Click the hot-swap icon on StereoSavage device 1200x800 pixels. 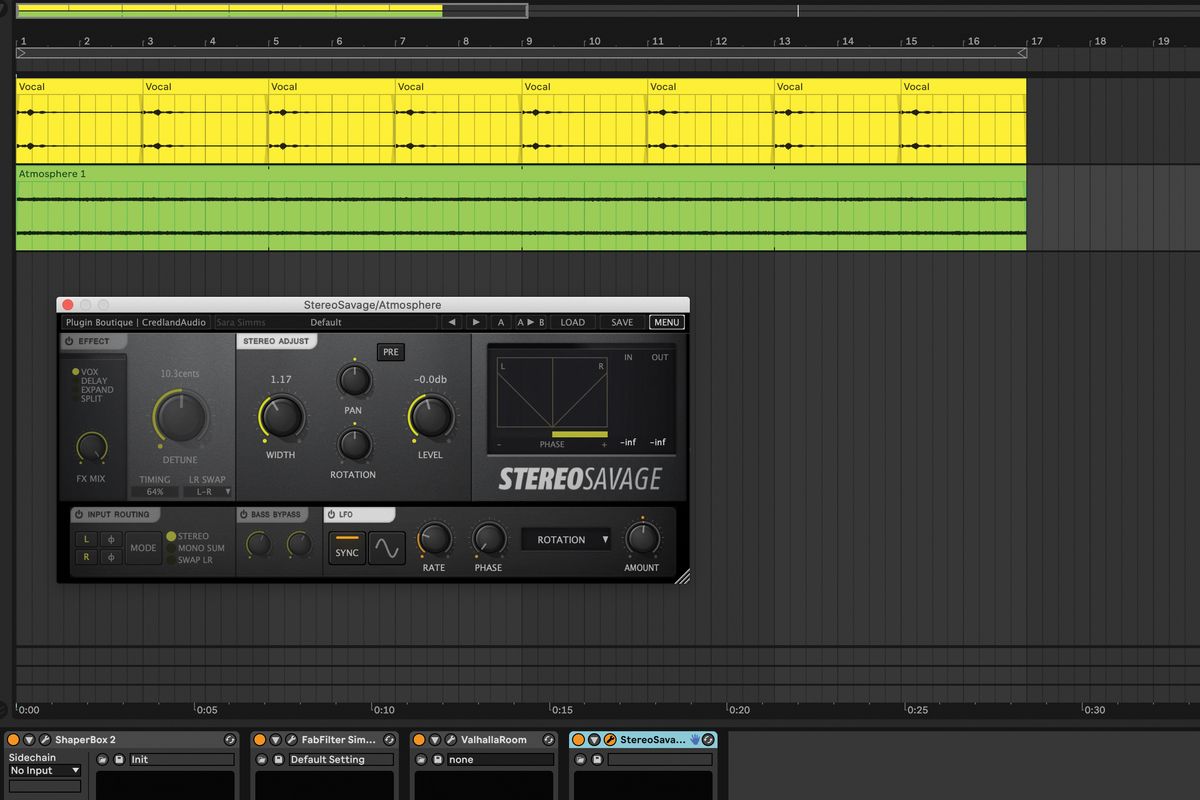click(708, 738)
